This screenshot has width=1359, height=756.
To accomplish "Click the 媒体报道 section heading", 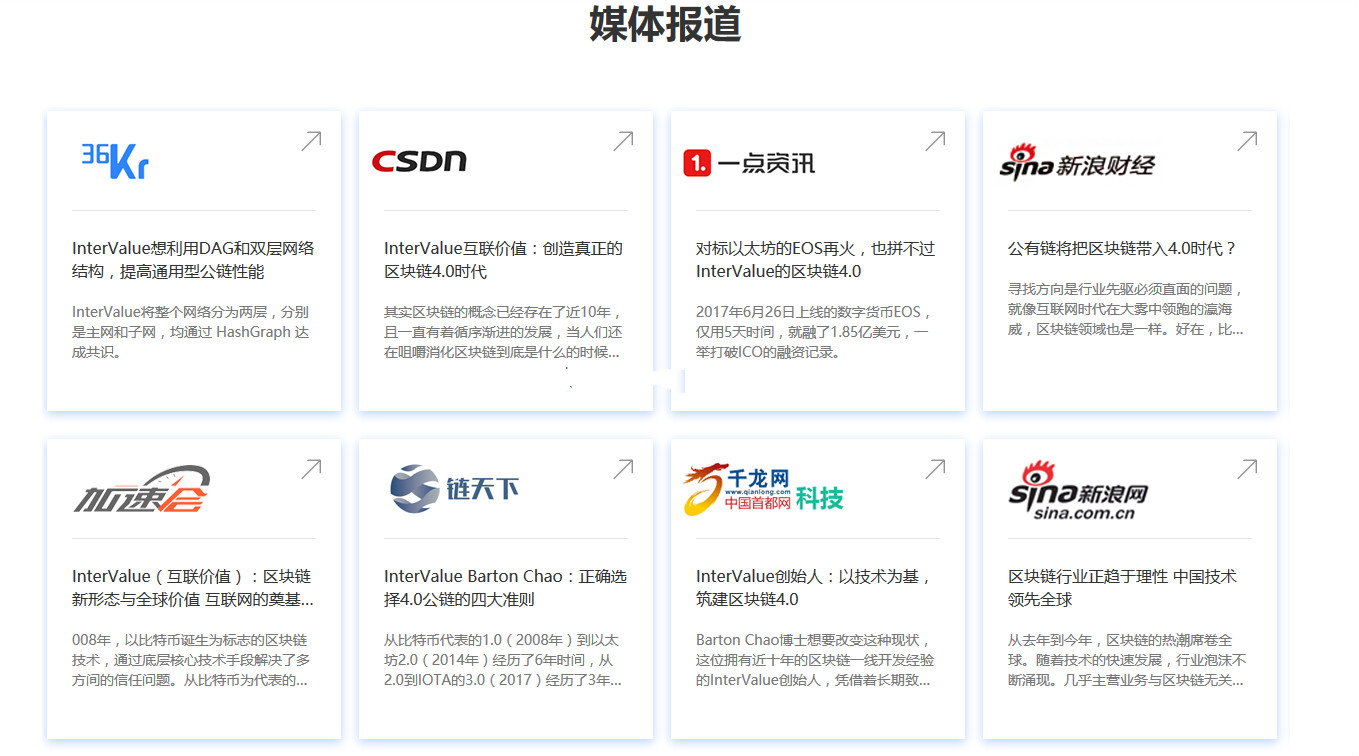I will 665,23.
